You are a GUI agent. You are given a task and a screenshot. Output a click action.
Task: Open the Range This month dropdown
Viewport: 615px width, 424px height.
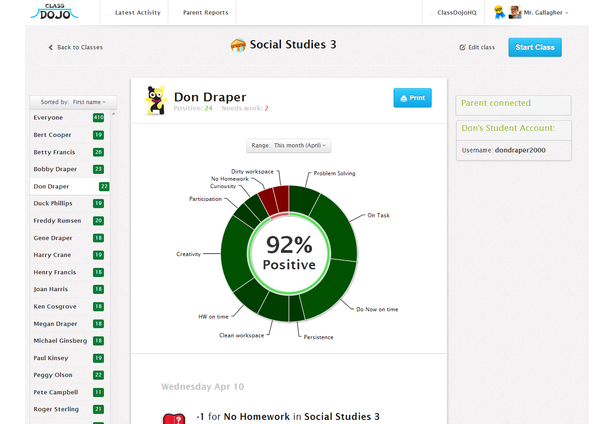(x=289, y=146)
